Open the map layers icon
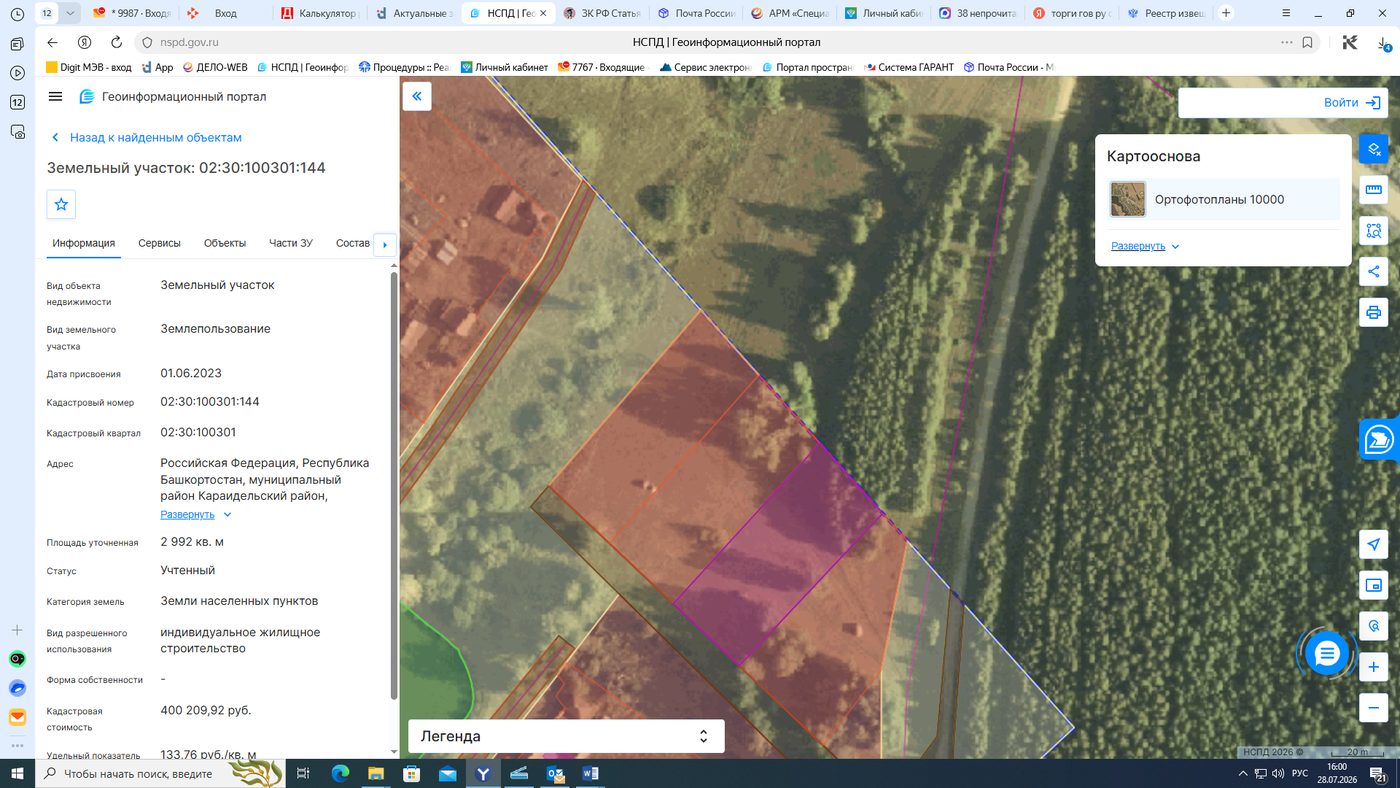Viewport: 1400px width, 788px height. pyautogui.click(x=1373, y=149)
